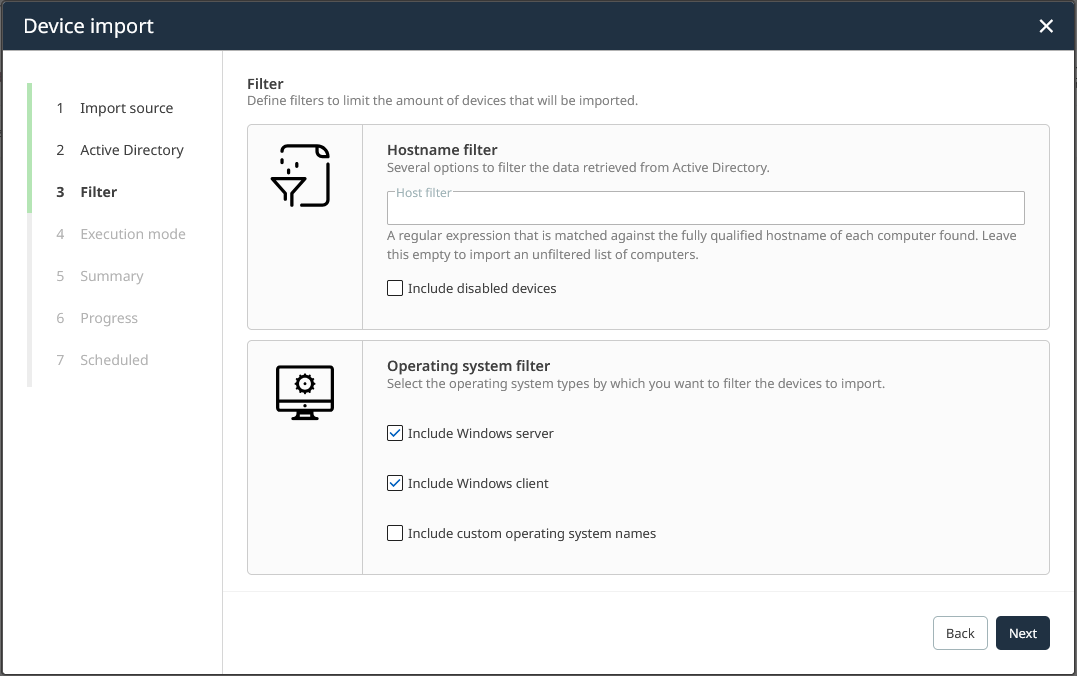Select step 7 Scheduled
Viewport: 1077px width, 676px height.
click(x=114, y=360)
